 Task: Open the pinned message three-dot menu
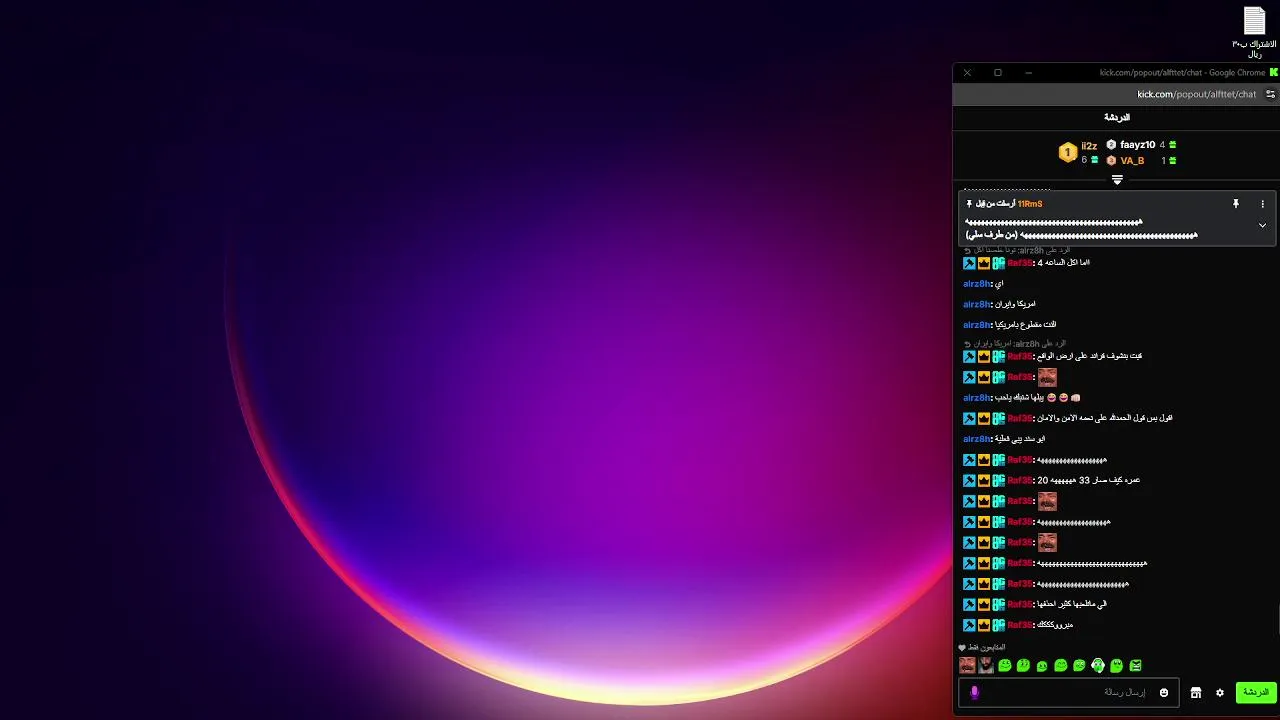click(x=1262, y=204)
